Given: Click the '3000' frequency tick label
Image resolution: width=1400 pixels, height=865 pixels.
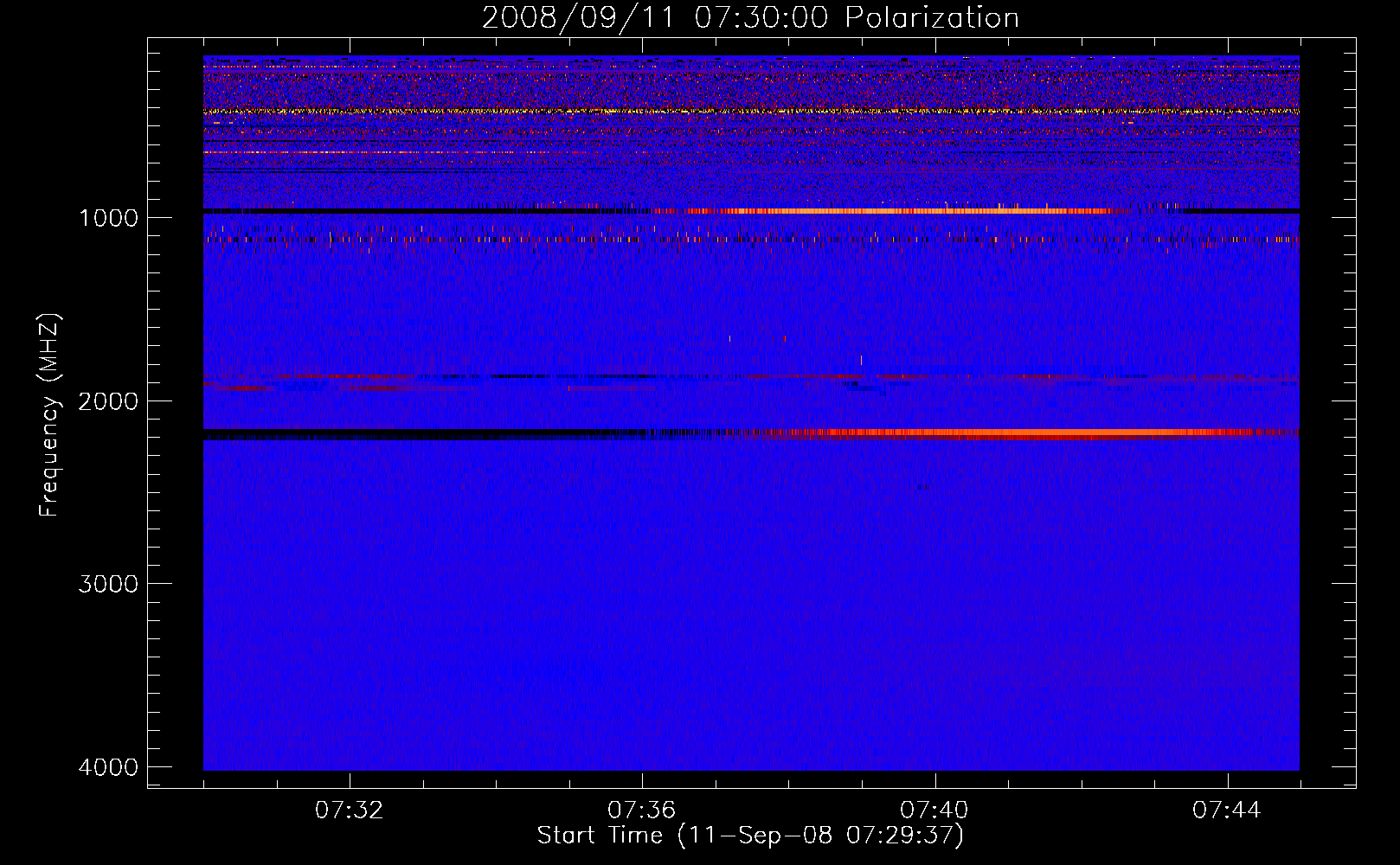Looking at the screenshot, I should (x=108, y=584).
